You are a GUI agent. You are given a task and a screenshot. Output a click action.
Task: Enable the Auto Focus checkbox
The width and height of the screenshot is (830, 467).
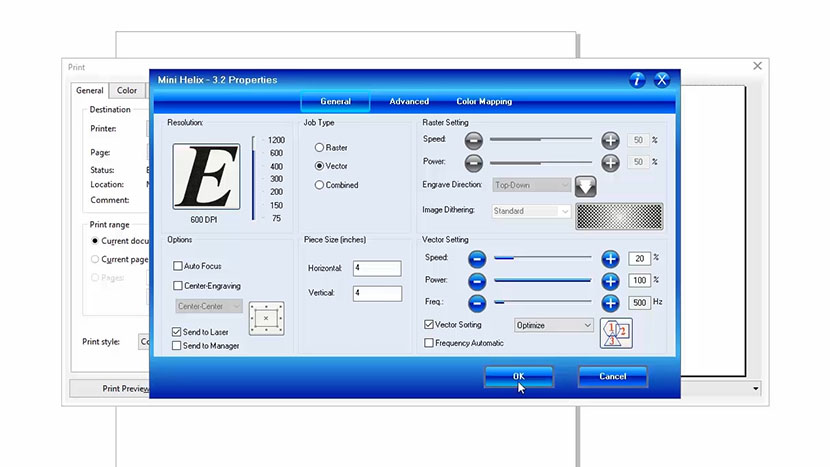(178, 266)
